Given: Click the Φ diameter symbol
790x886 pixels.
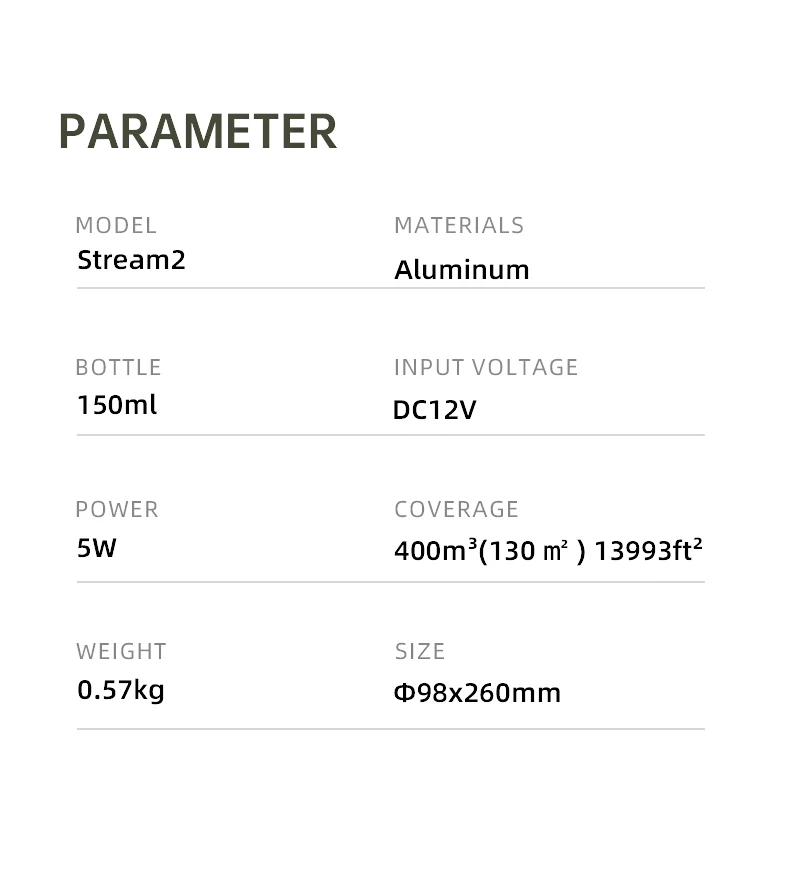Looking at the screenshot, I should (x=403, y=693).
